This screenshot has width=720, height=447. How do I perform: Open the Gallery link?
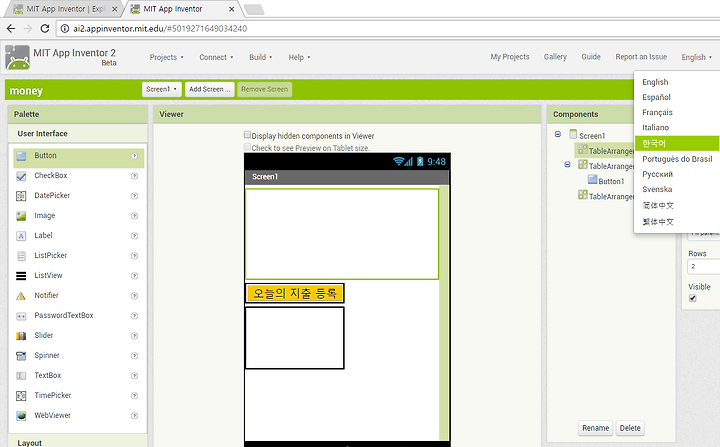[x=555, y=57]
